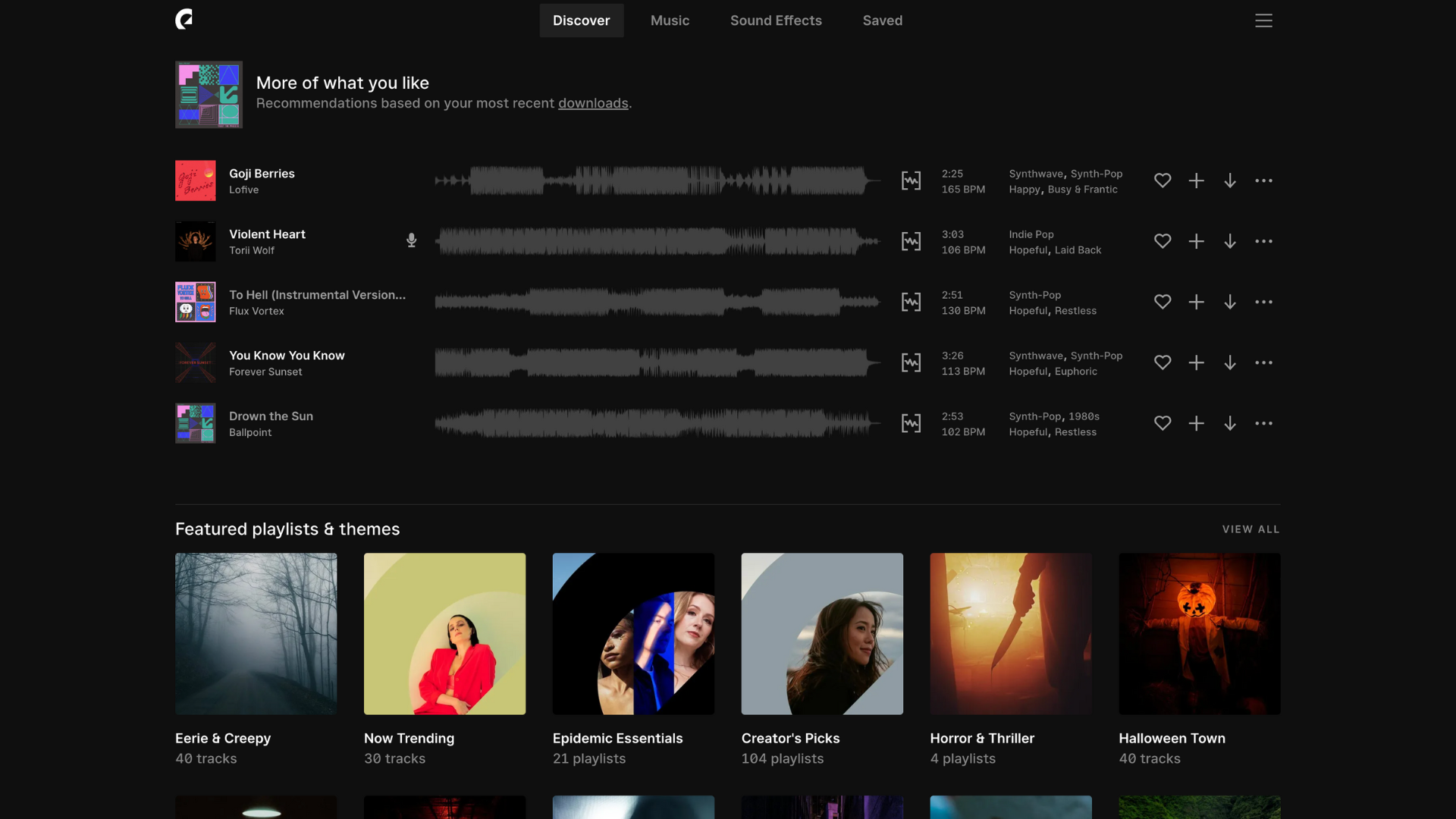Follow the downloads link
The height and width of the screenshot is (819, 1456).
(x=593, y=103)
